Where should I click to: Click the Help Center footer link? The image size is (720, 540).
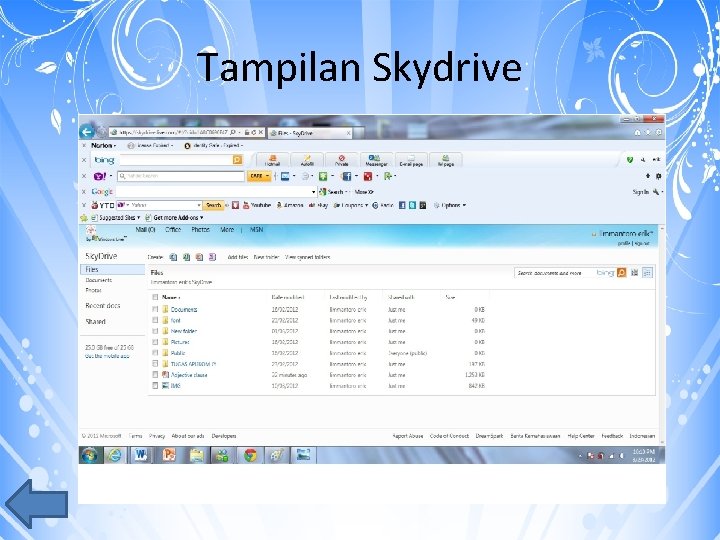point(581,436)
